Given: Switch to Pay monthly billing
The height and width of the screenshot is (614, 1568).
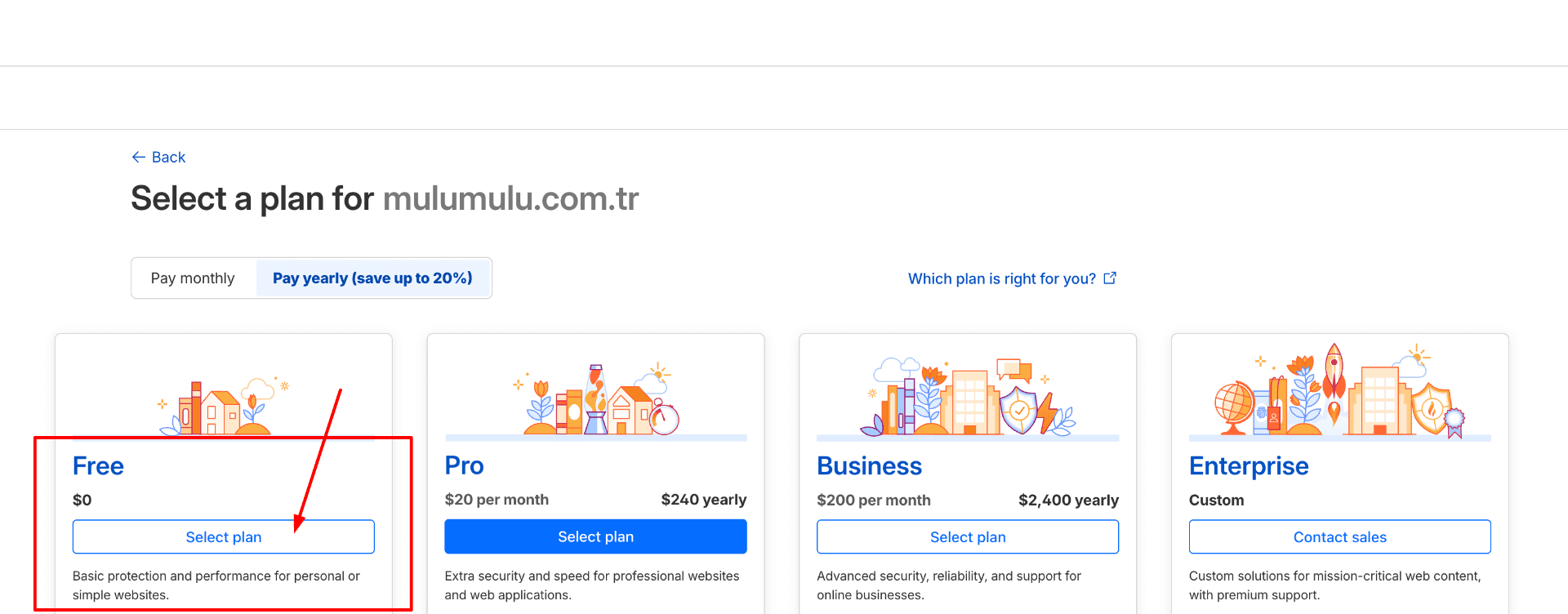Looking at the screenshot, I should point(193,278).
